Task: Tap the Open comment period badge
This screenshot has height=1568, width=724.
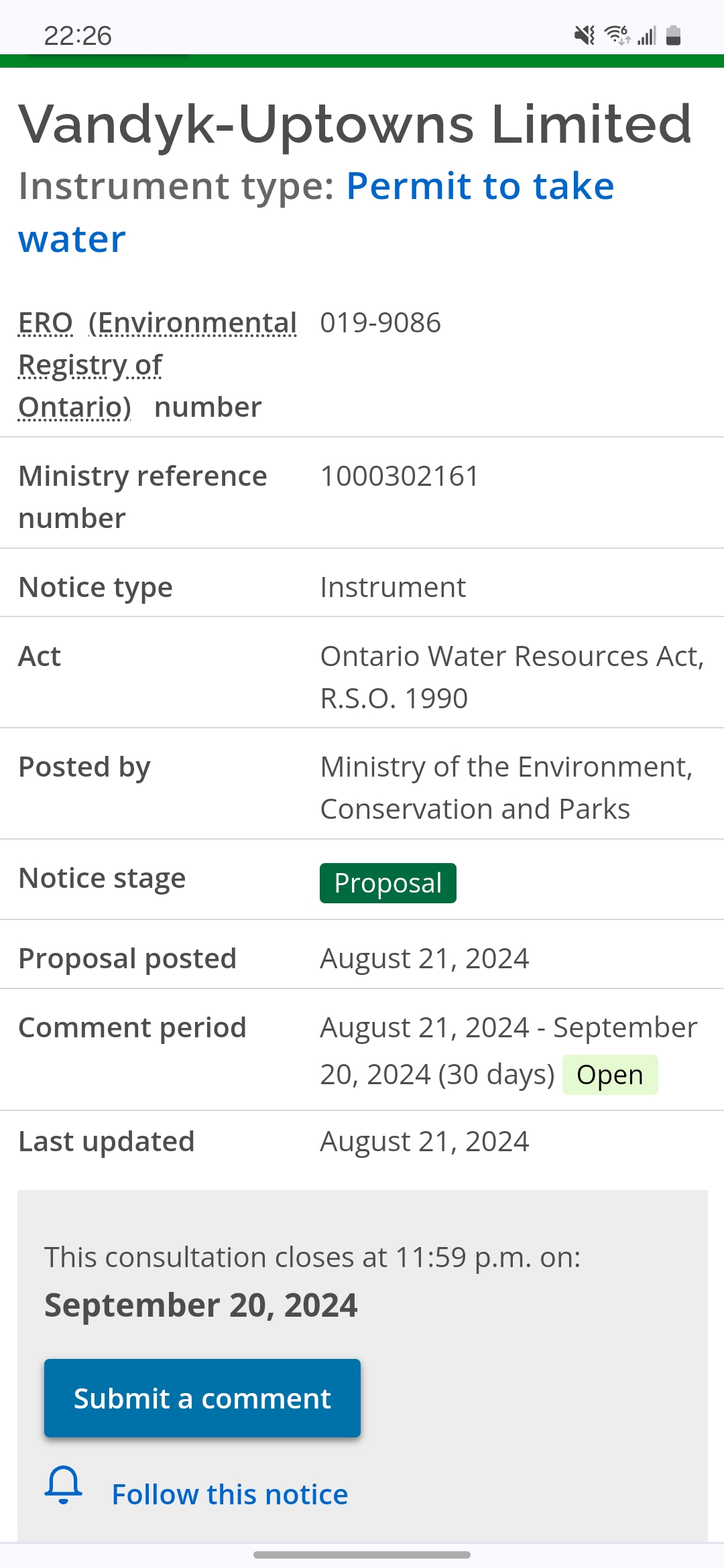Action: pos(609,1075)
